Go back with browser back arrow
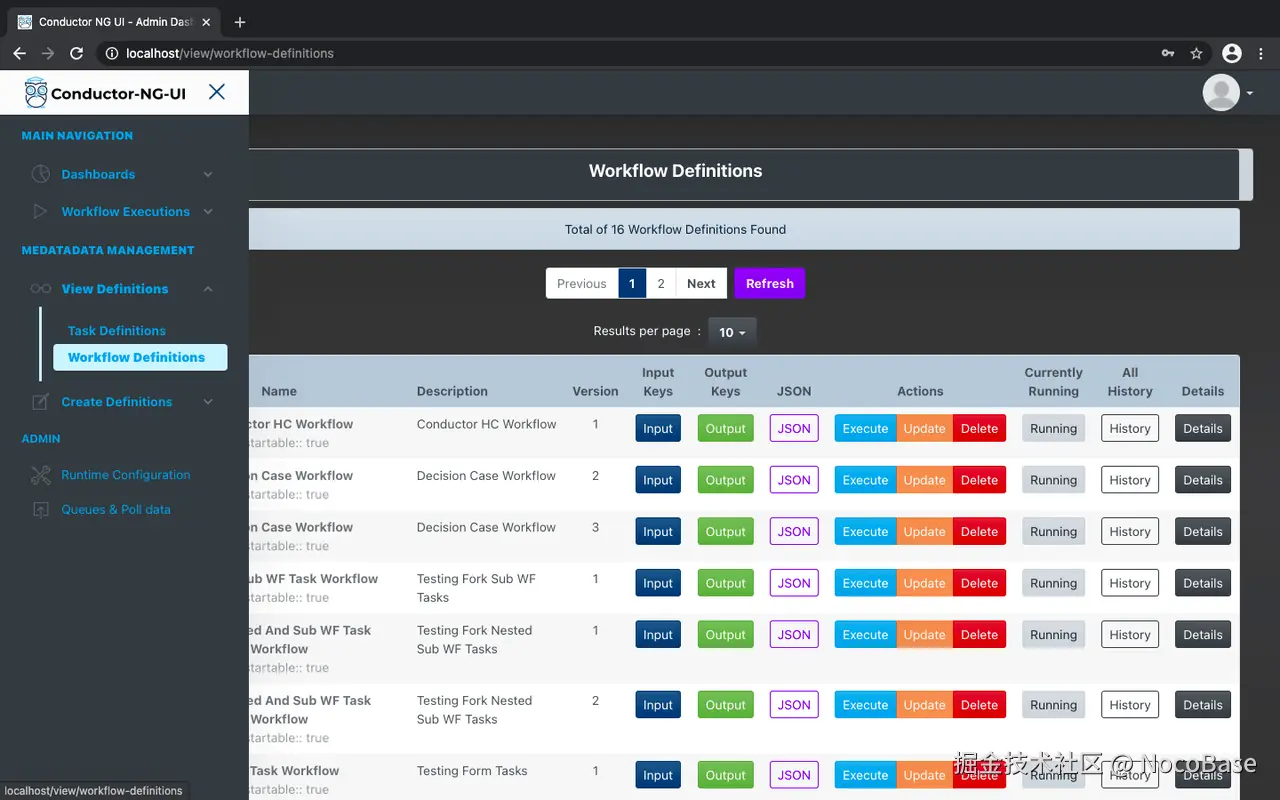The width and height of the screenshot is (1280, 800). (19, 53)
